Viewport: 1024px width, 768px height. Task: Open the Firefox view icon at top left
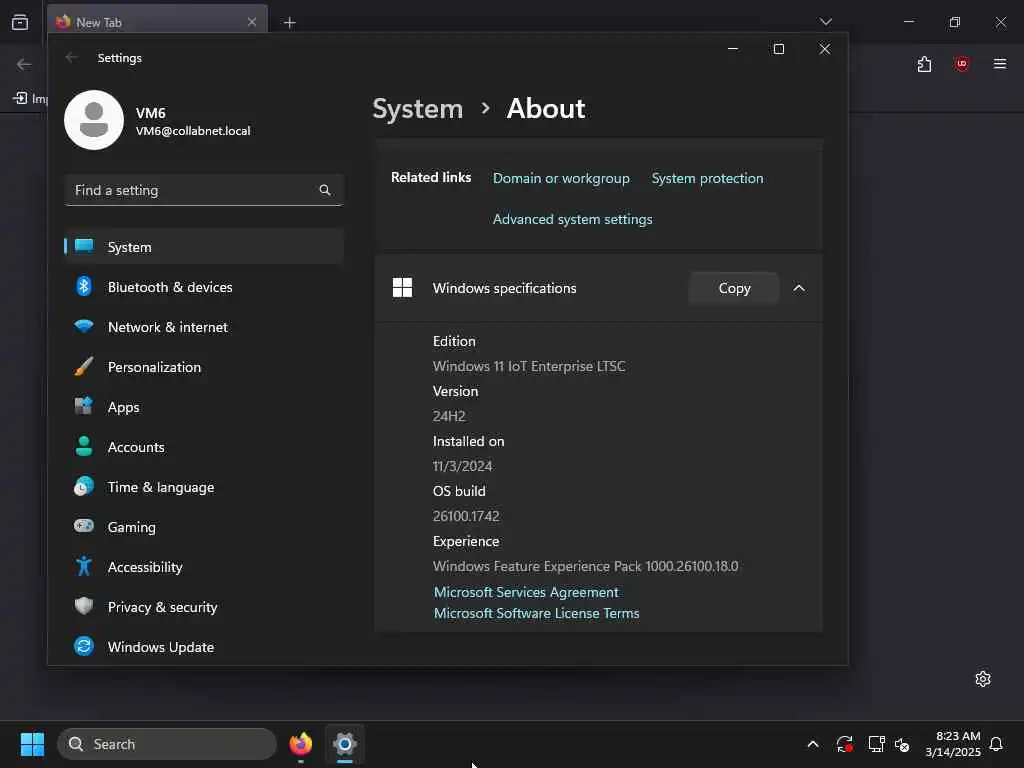click(x=20, y=22)
